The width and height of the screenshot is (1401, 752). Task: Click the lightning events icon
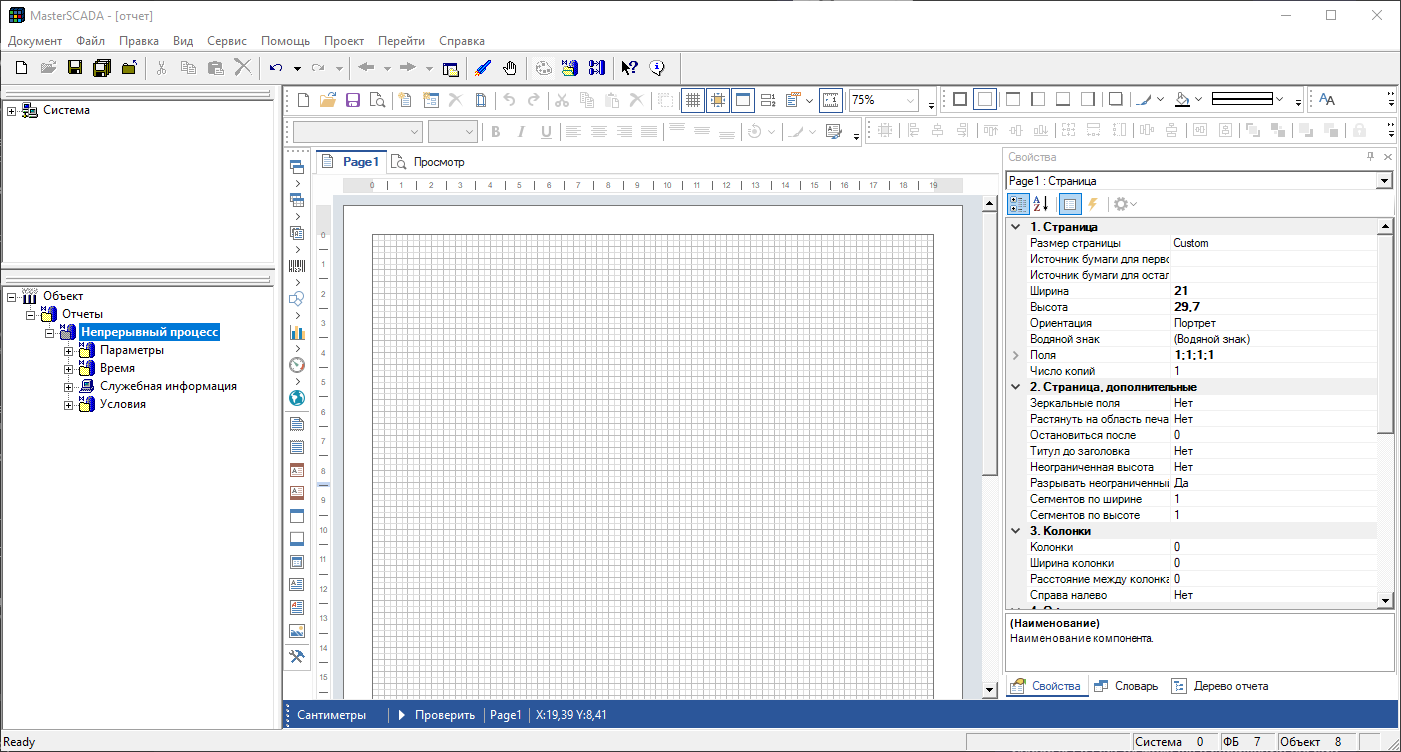(1093, 204)
